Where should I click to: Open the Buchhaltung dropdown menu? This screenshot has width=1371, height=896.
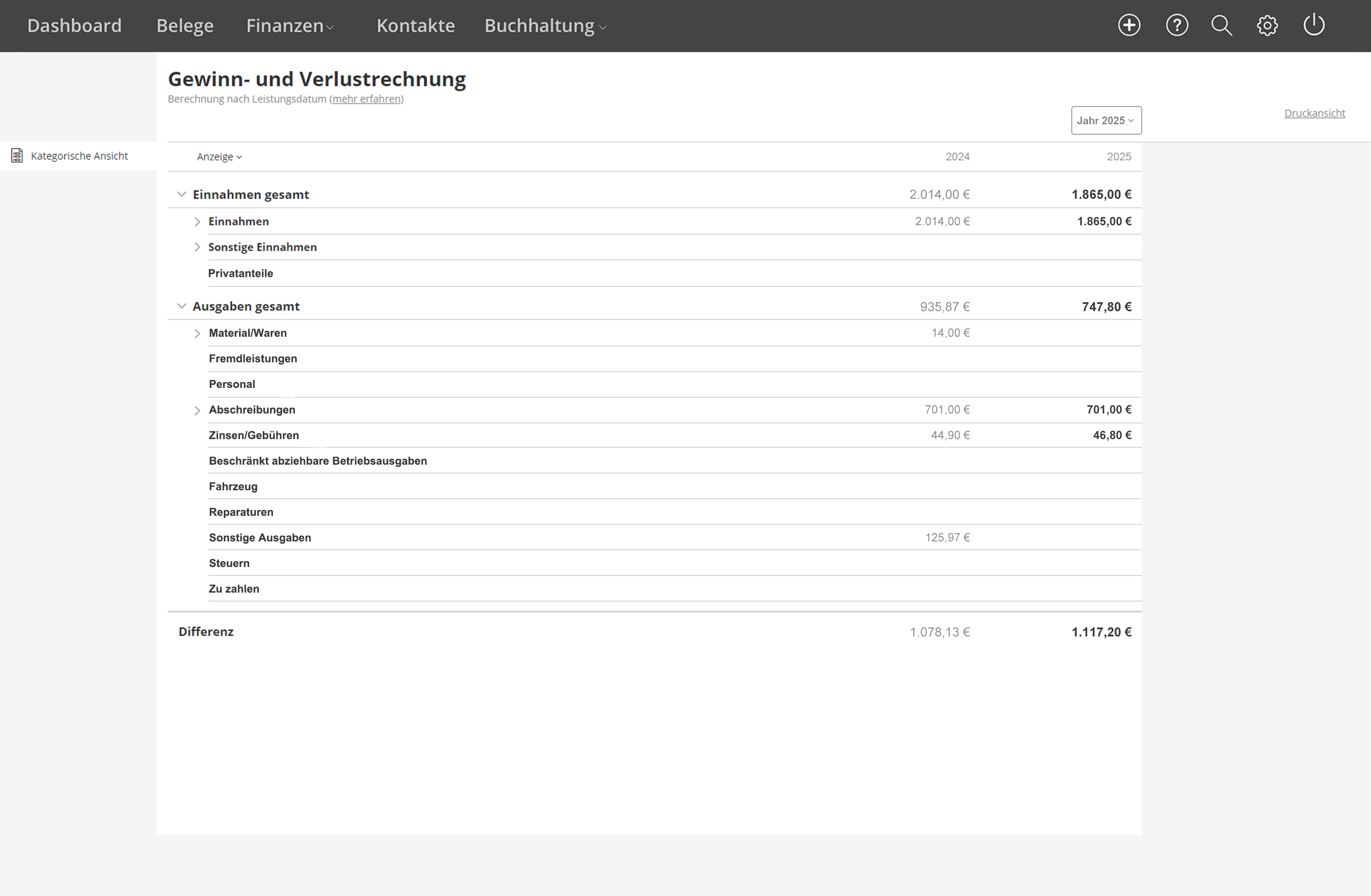click(545, 25)
